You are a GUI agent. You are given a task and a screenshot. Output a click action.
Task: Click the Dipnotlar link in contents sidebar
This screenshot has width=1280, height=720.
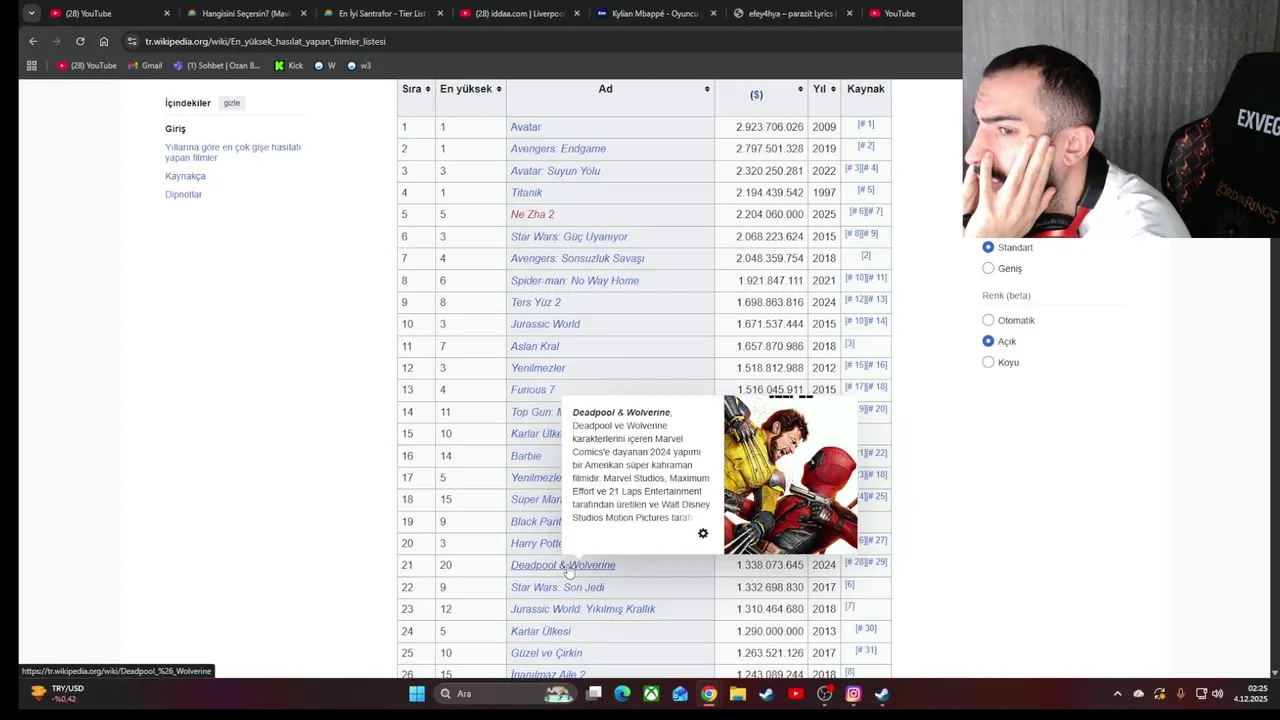pos(183,194)
